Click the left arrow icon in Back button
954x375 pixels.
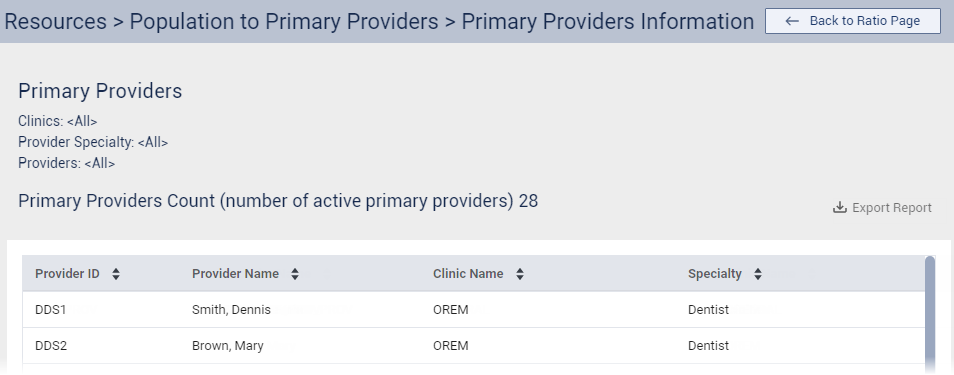tap(792, 21)
